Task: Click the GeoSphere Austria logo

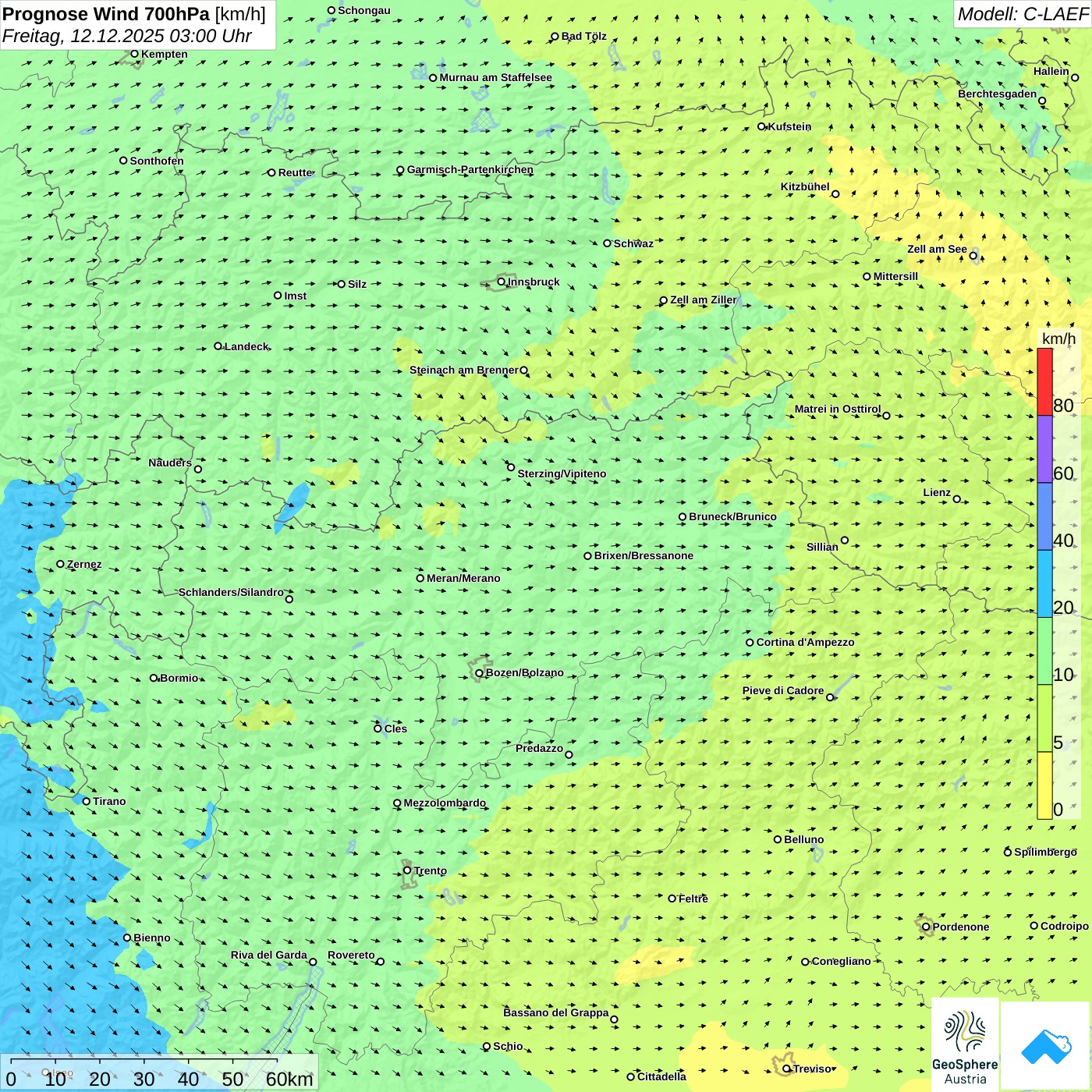Action: click(965, 1045)
